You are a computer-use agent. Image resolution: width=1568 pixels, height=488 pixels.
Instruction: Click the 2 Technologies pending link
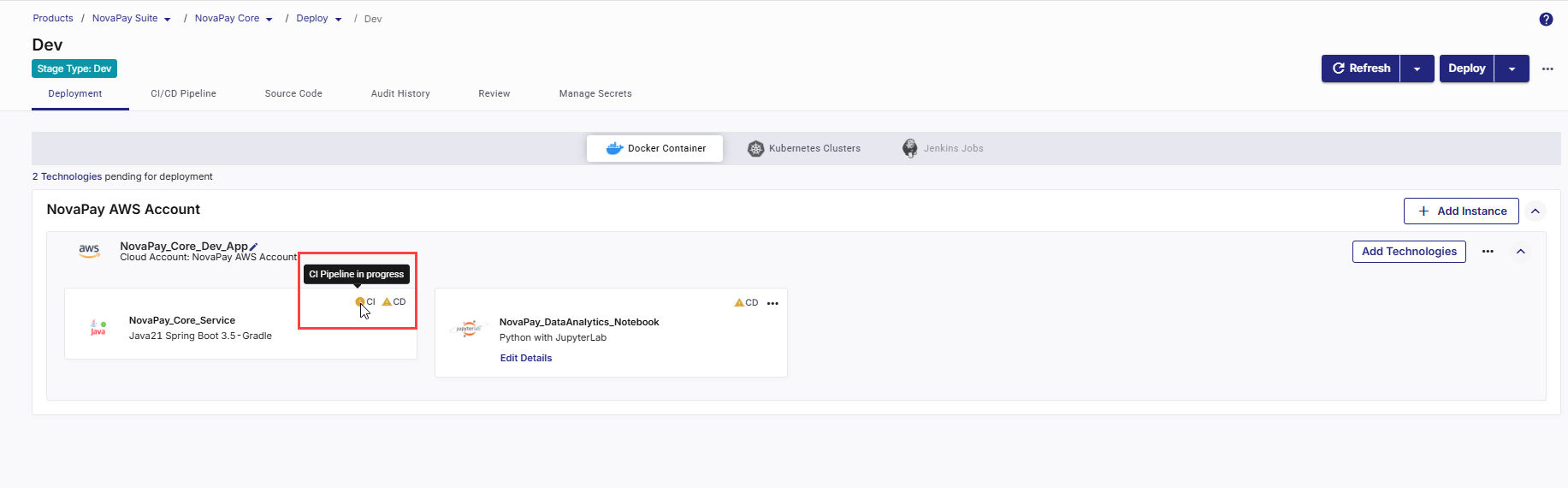click(x=67, y=176)
